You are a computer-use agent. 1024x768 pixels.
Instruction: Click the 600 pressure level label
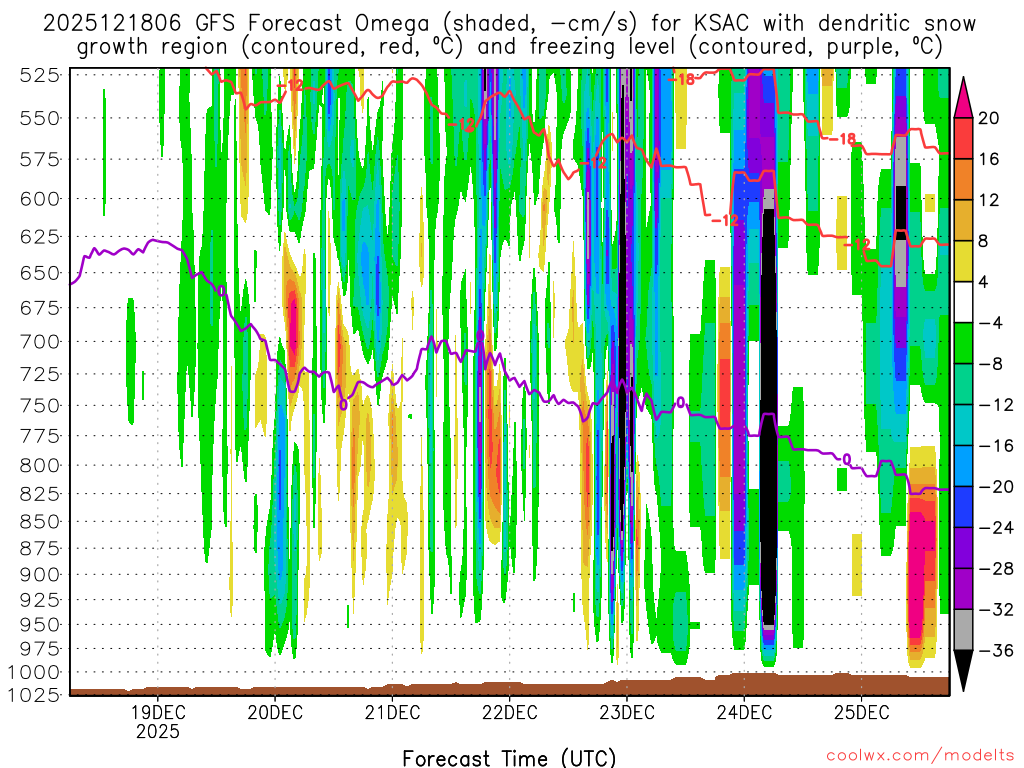coord(40,199)
